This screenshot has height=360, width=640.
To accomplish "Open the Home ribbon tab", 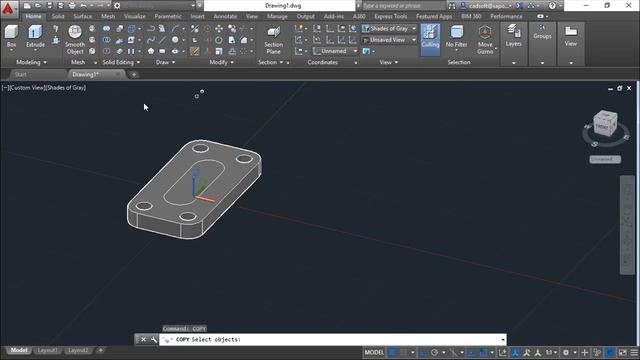I will (33, 16).
